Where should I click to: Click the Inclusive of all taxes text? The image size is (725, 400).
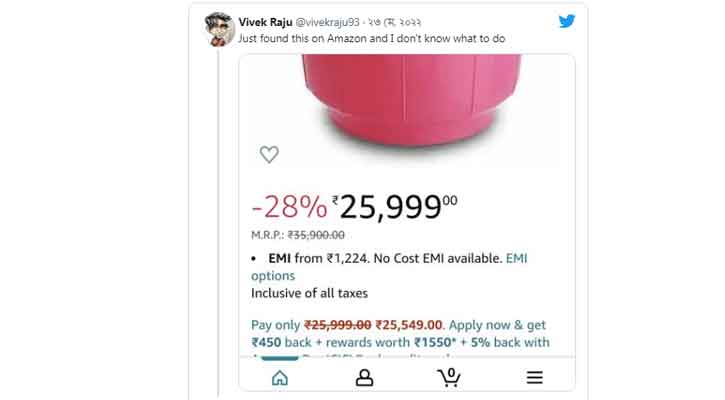click(309, 293)
